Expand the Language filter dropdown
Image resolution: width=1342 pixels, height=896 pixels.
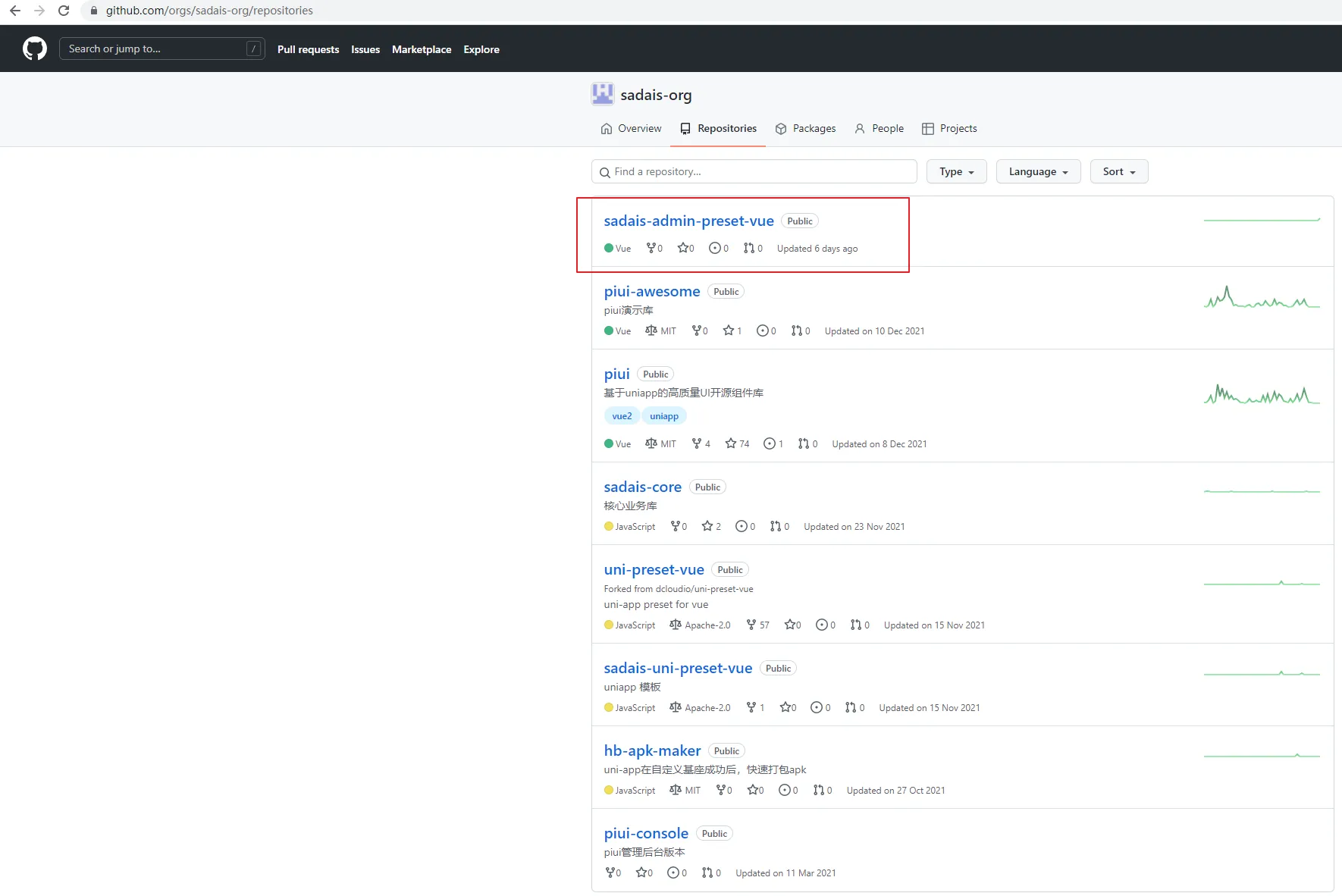[1038, 171]
